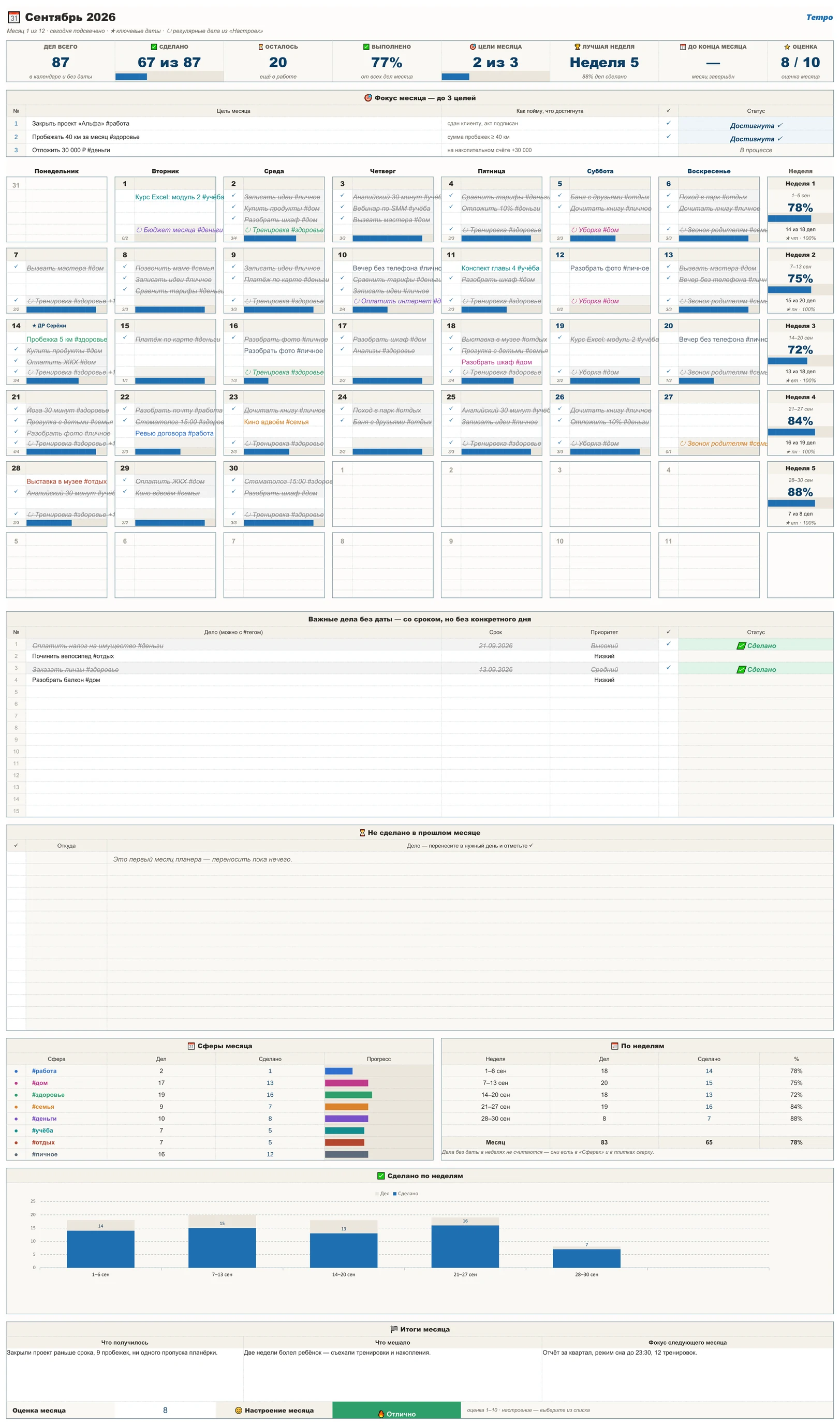Open priority dropdown Низкий for Починить велосипед
This screenshot has height=1425, width=840.
(604, 656)
